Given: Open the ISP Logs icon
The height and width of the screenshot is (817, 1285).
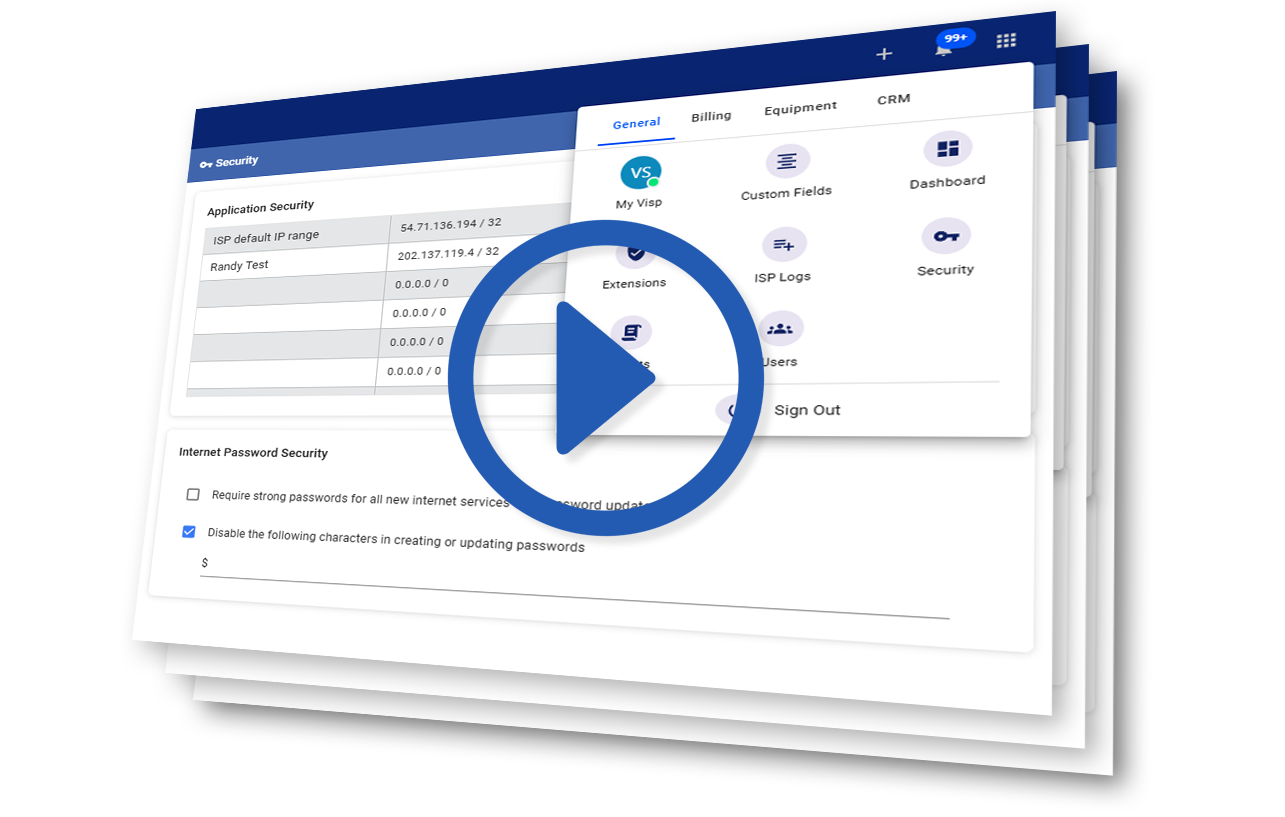Looking at the screenshot, I should [784, 245].
